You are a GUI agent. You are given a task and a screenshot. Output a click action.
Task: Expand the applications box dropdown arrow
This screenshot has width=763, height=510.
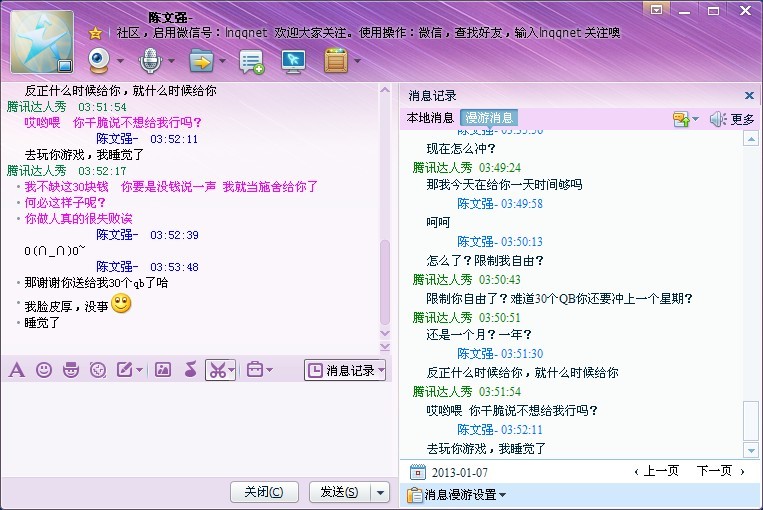[358, 61]
